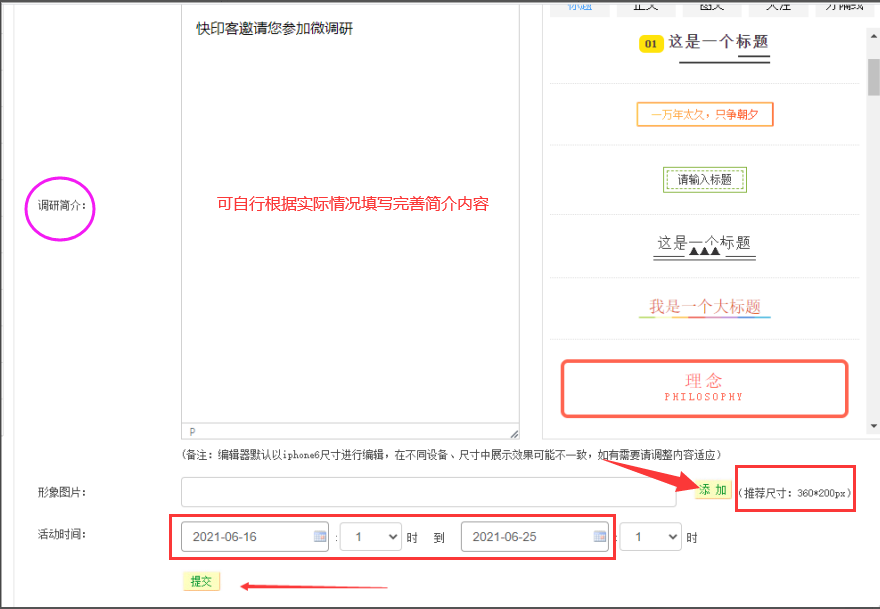The image size is (880, 609).
Task: Expand the start hour dropdown
Action: coord(371,537)
